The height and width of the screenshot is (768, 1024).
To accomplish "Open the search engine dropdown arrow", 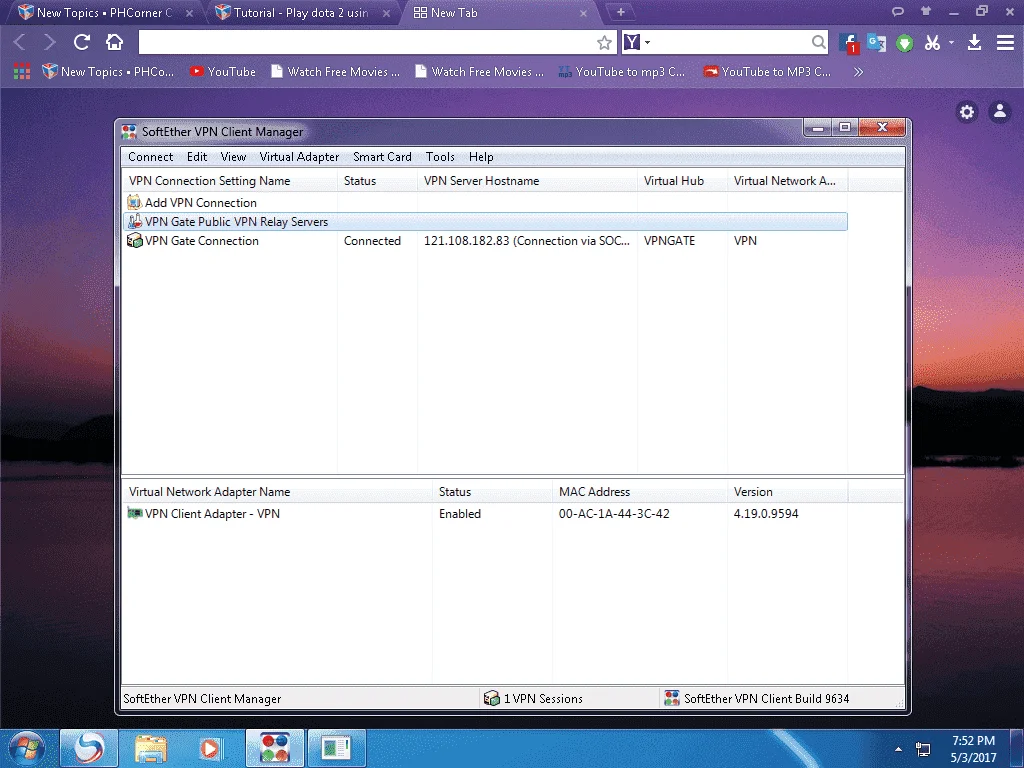I will click(x=647, y=42).
